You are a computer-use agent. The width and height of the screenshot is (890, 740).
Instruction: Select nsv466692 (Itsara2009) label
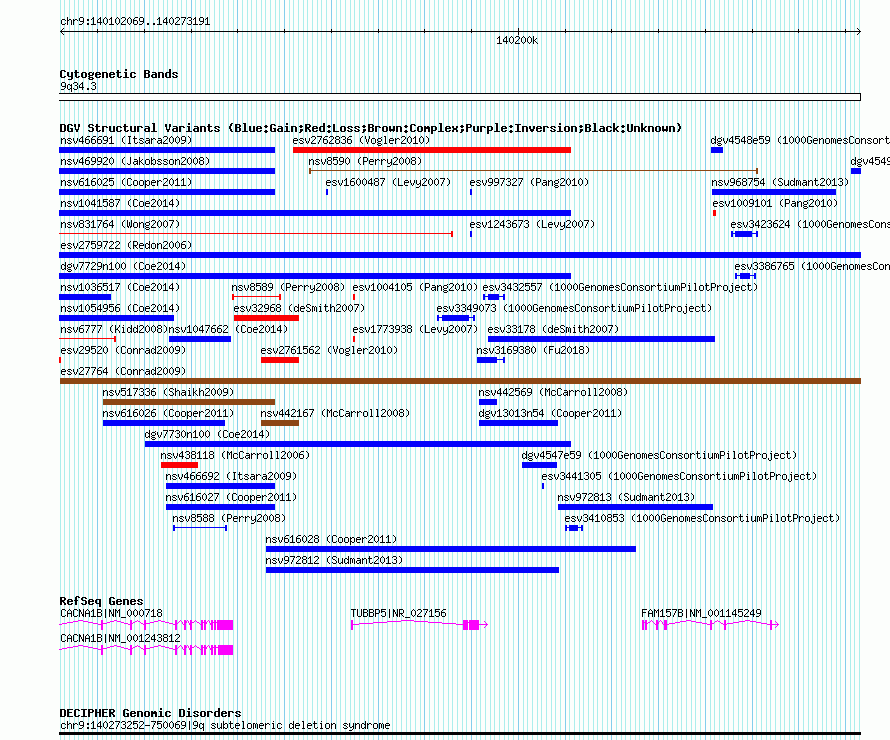[x=231, y=476]
